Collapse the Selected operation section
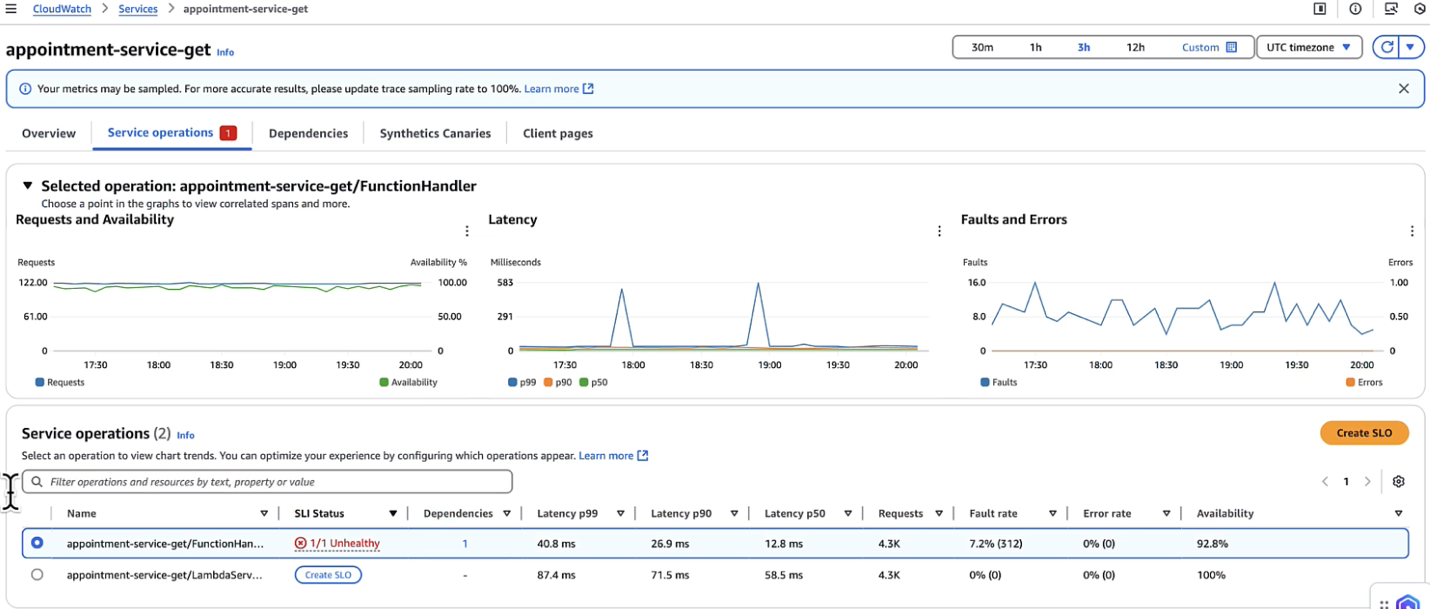The image size is (1430, 614). tap(26, 185)
